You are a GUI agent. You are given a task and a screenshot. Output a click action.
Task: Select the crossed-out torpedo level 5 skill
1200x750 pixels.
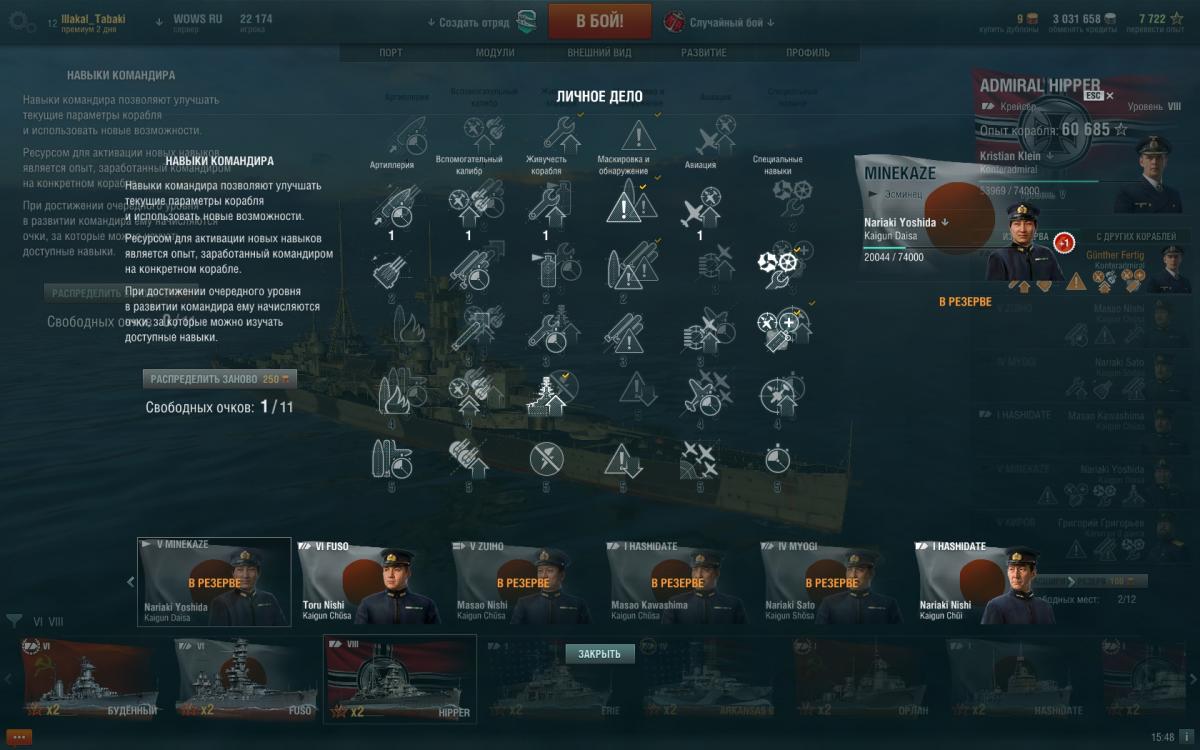coord(546,459)
